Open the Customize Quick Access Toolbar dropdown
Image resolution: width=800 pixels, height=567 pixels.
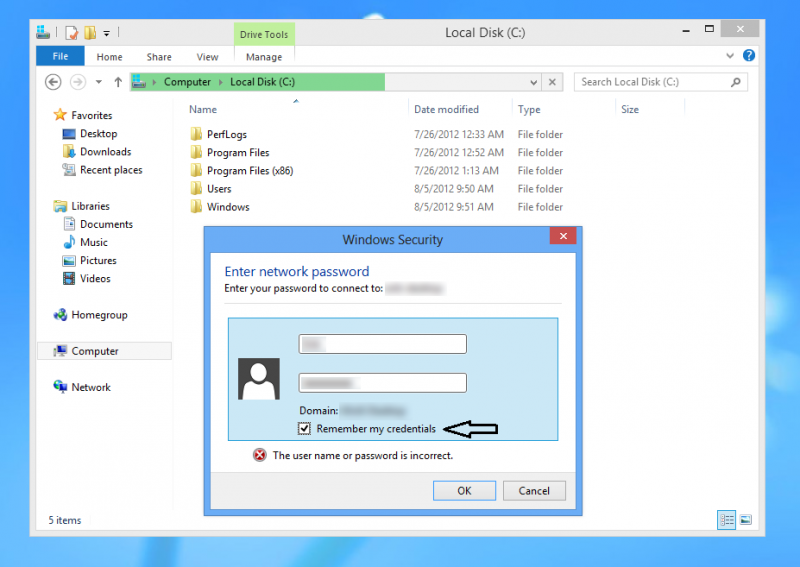tap(107, 34)
